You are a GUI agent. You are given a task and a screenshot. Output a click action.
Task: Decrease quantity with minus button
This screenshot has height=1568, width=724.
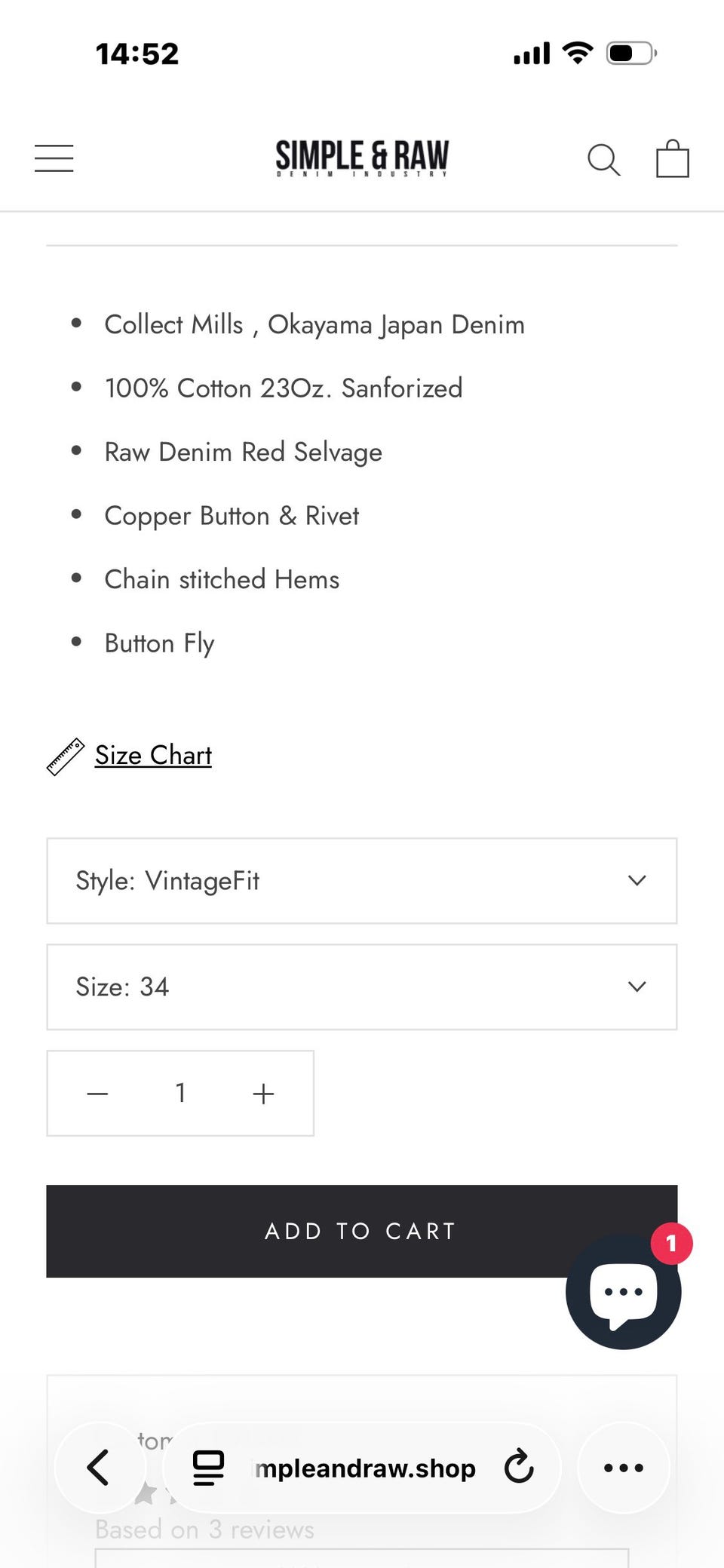98,1094
